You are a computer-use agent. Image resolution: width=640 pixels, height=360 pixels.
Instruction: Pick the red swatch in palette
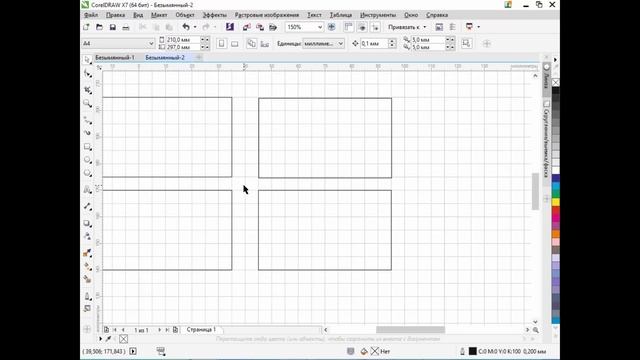point(556,210)
